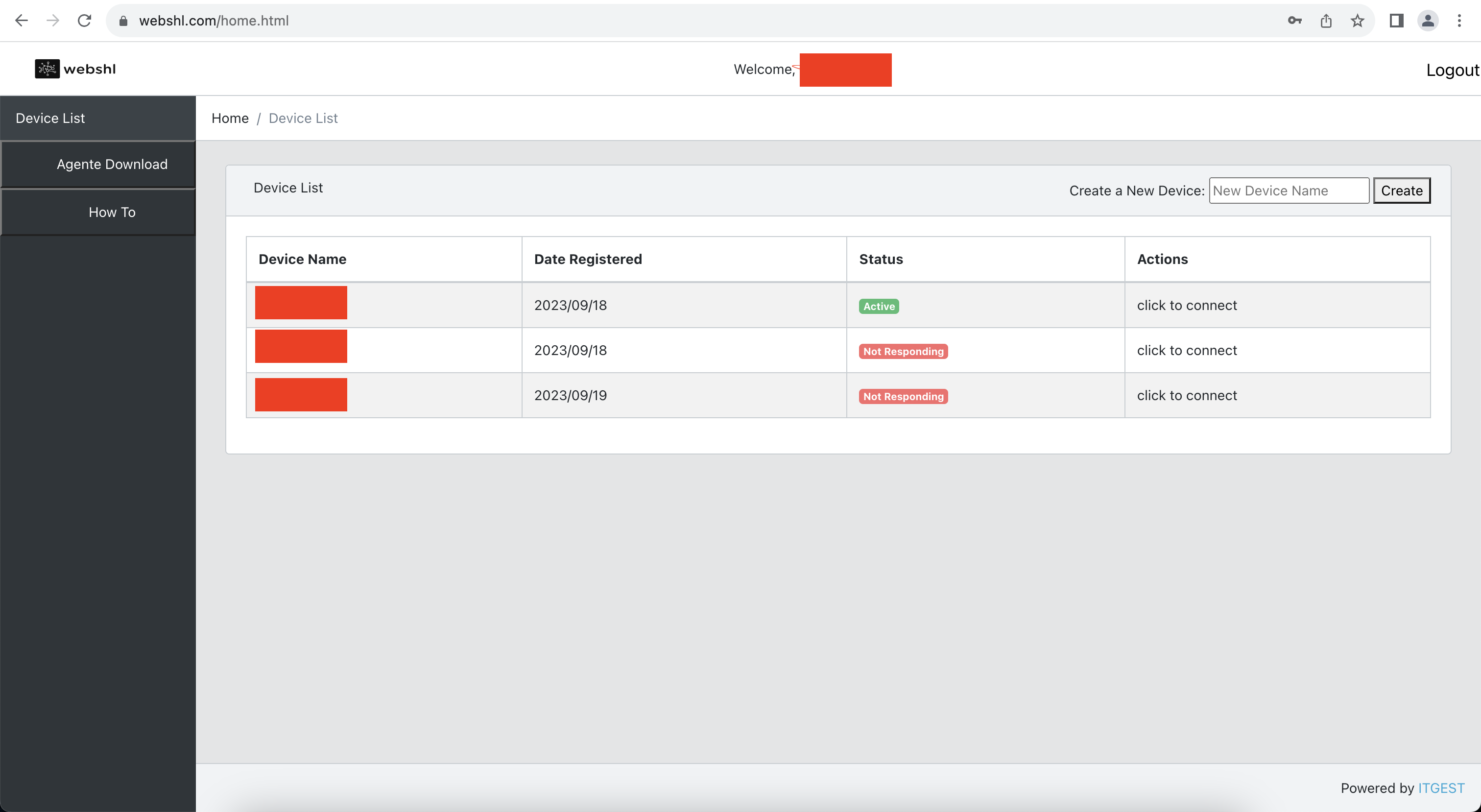Click the share page icon

point(1326,21)
